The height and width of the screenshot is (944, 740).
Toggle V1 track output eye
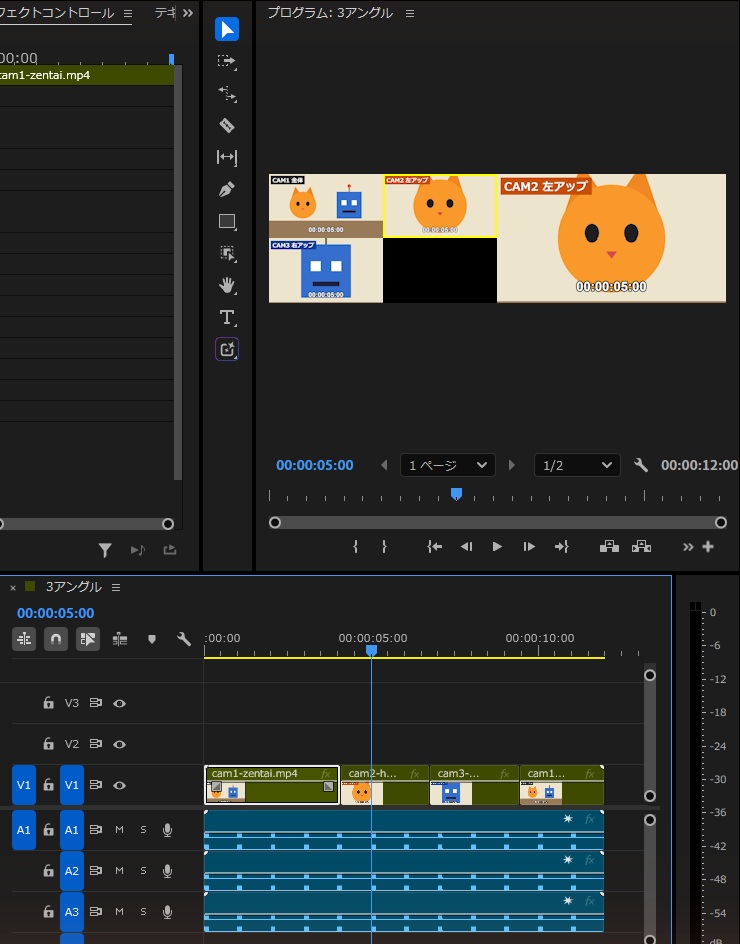(x=119, y=785)
